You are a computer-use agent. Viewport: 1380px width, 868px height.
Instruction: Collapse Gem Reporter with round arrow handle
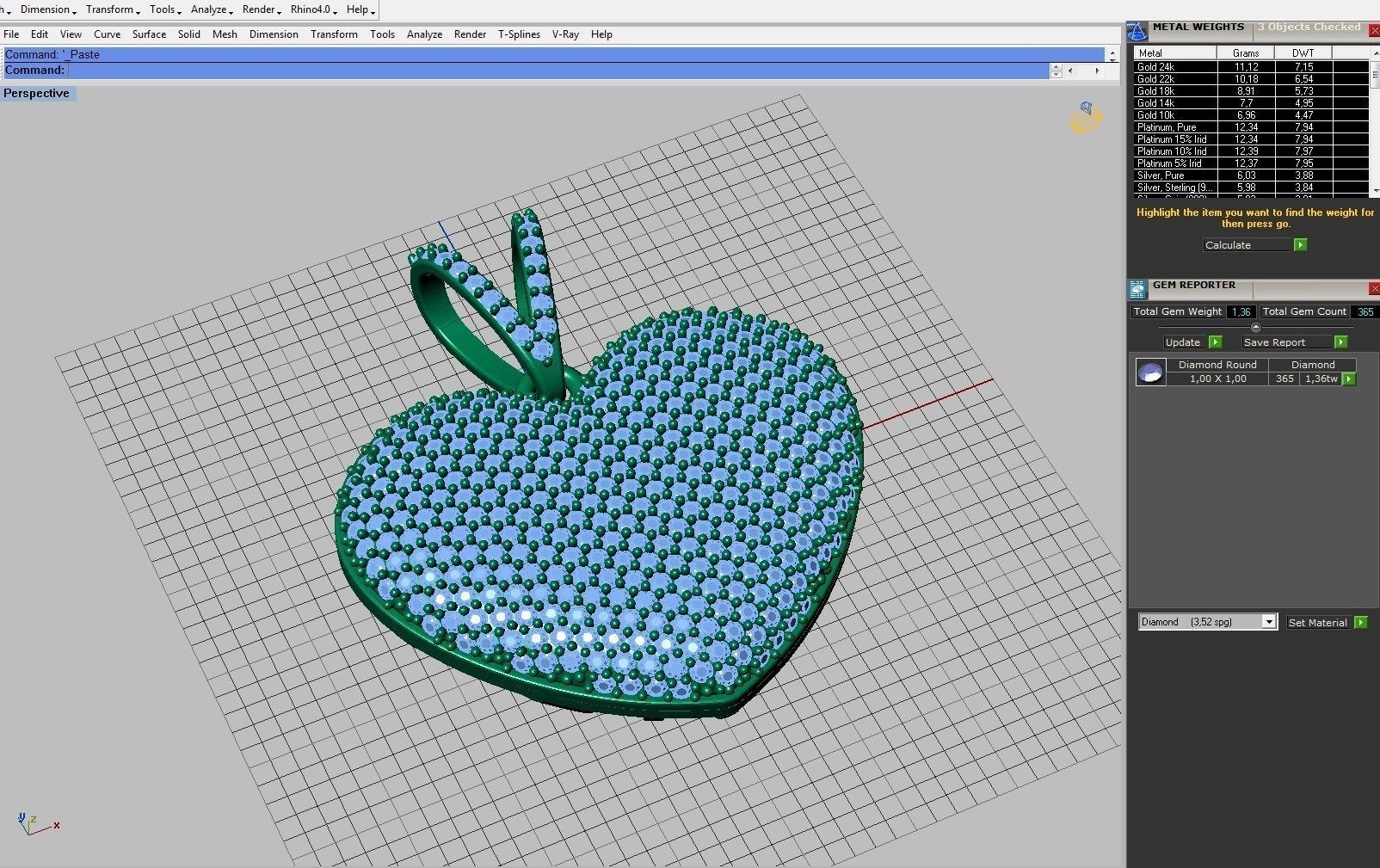pos(1255,327)
